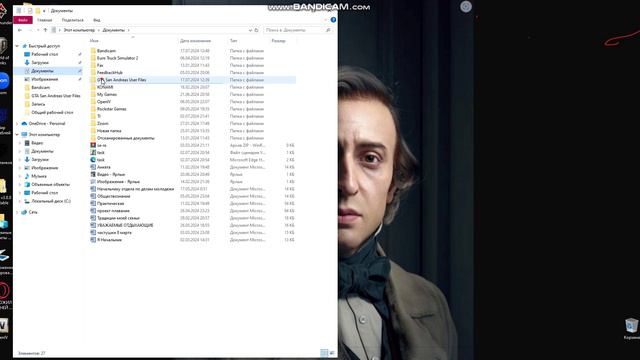The width and height of the screenshot is (640, 360).
Task: Switch to large icons view in status bar
Action: click(x=331, y=353)
